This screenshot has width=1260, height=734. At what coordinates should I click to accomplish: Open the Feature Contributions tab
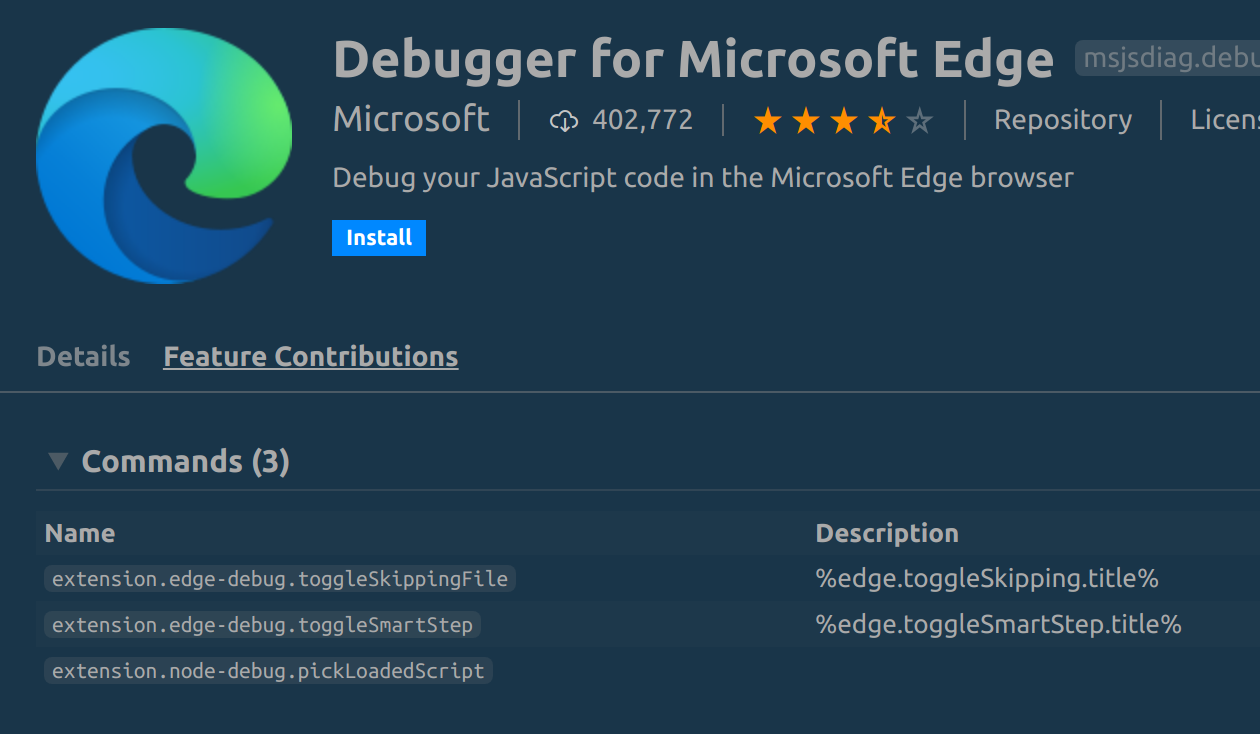click(310, 356)
